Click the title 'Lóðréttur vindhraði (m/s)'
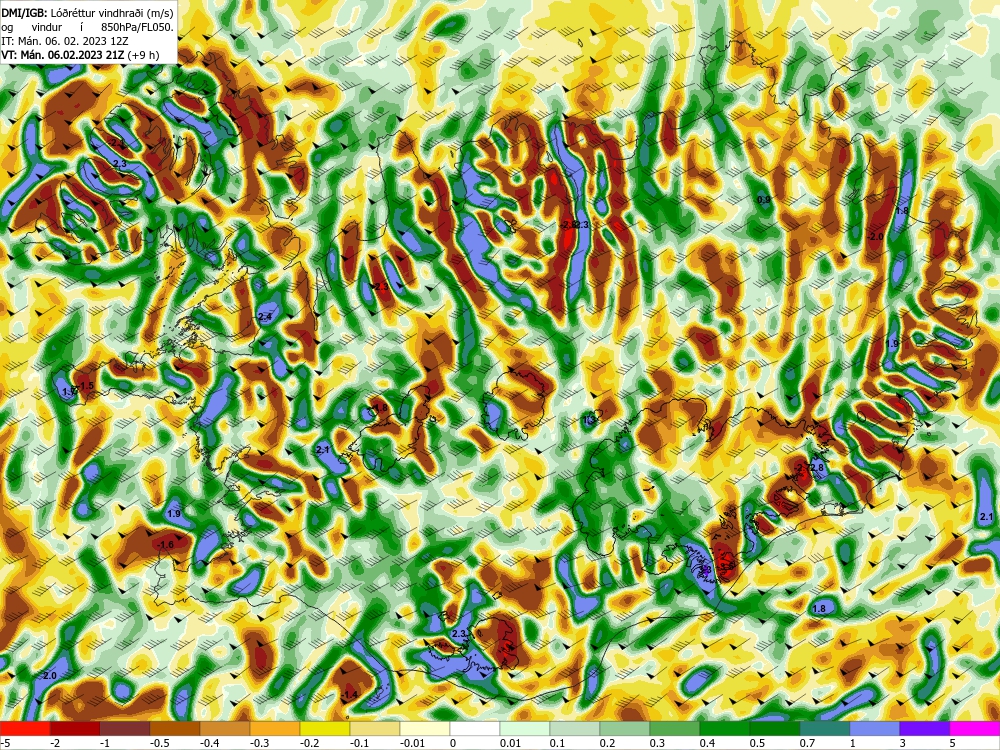 coord(112,13)
